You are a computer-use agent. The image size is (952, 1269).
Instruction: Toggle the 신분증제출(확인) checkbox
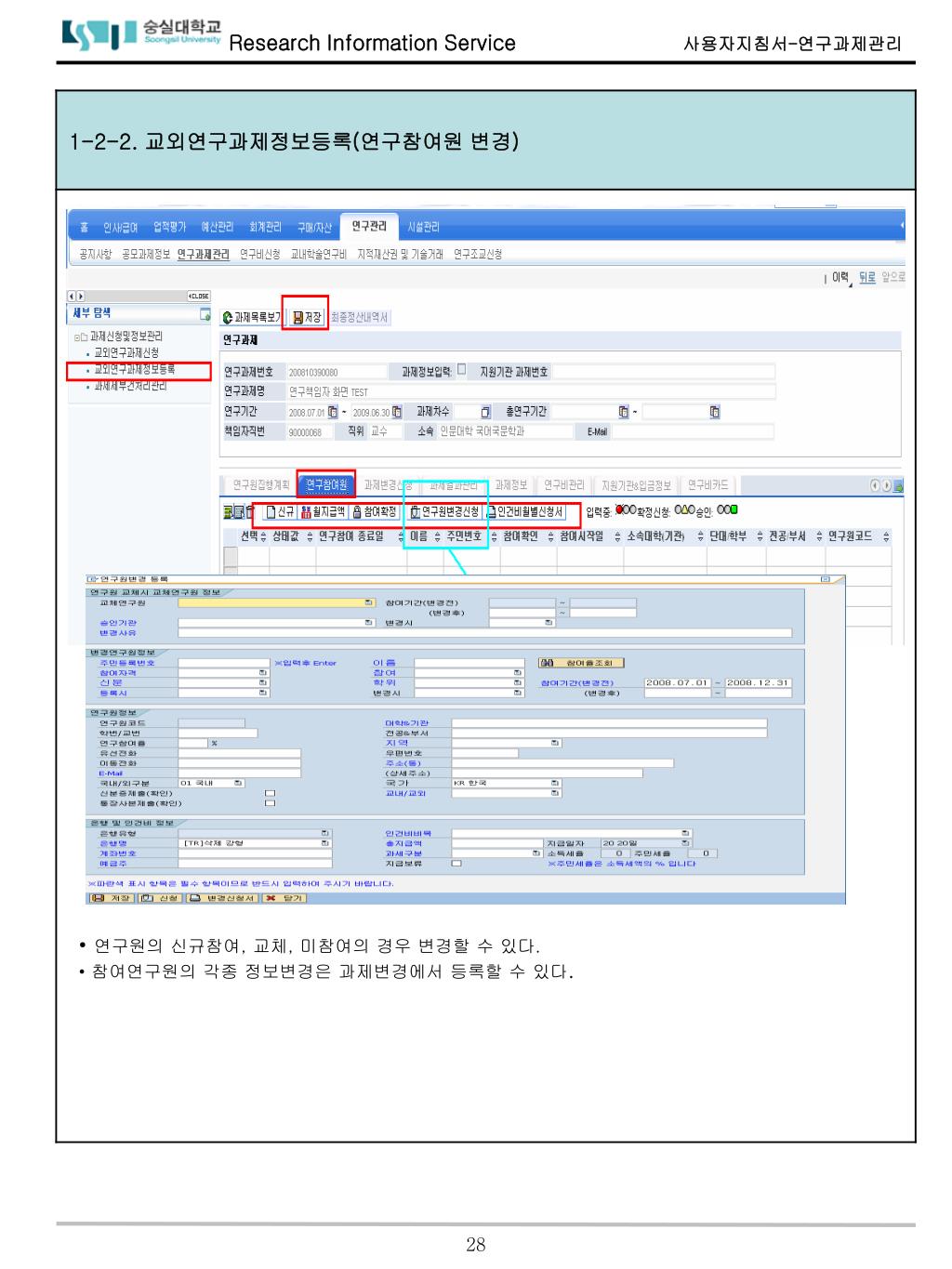[x=270, y=793]
